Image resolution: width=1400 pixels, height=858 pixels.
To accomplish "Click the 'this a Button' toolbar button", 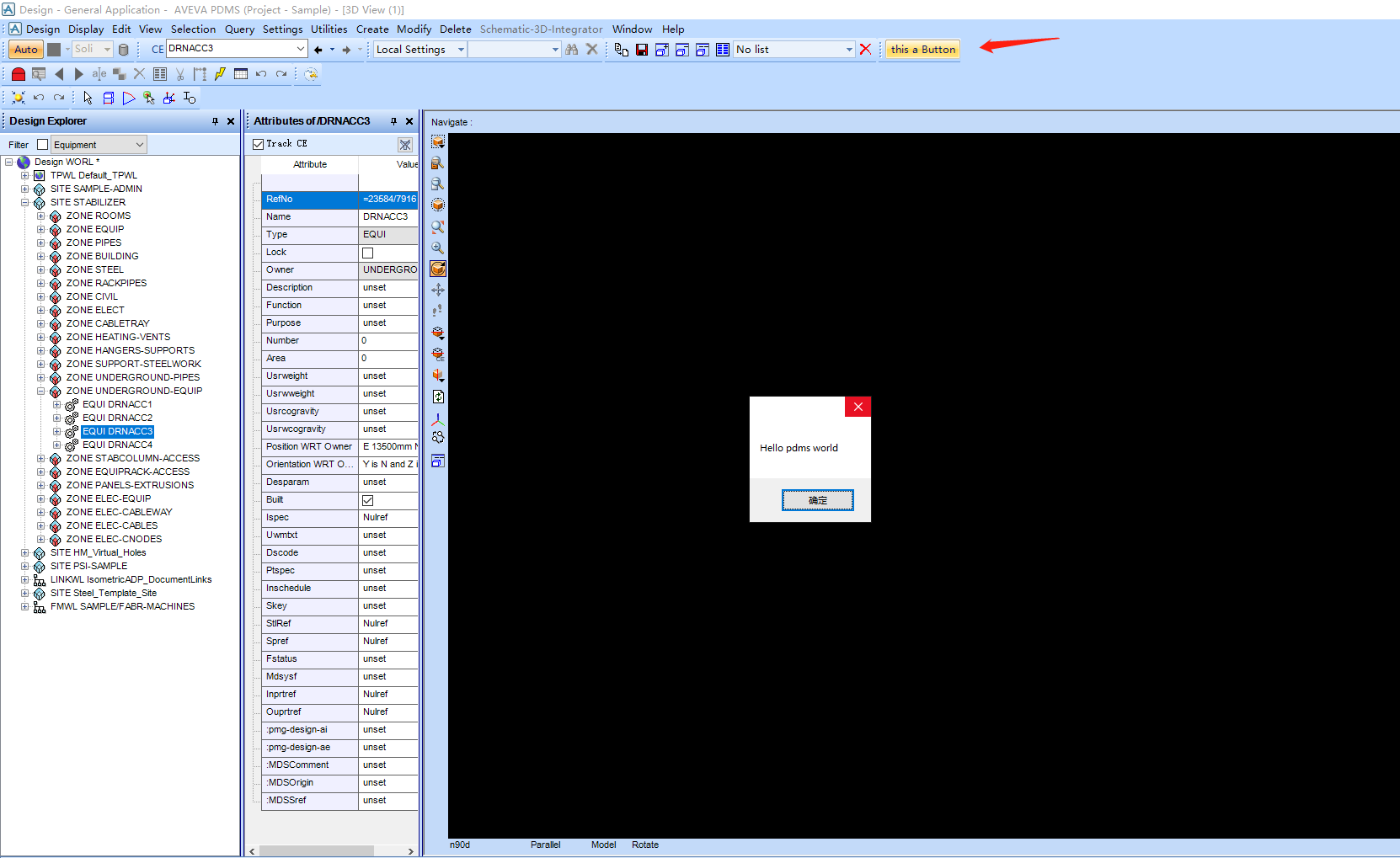I will (922, 49).
